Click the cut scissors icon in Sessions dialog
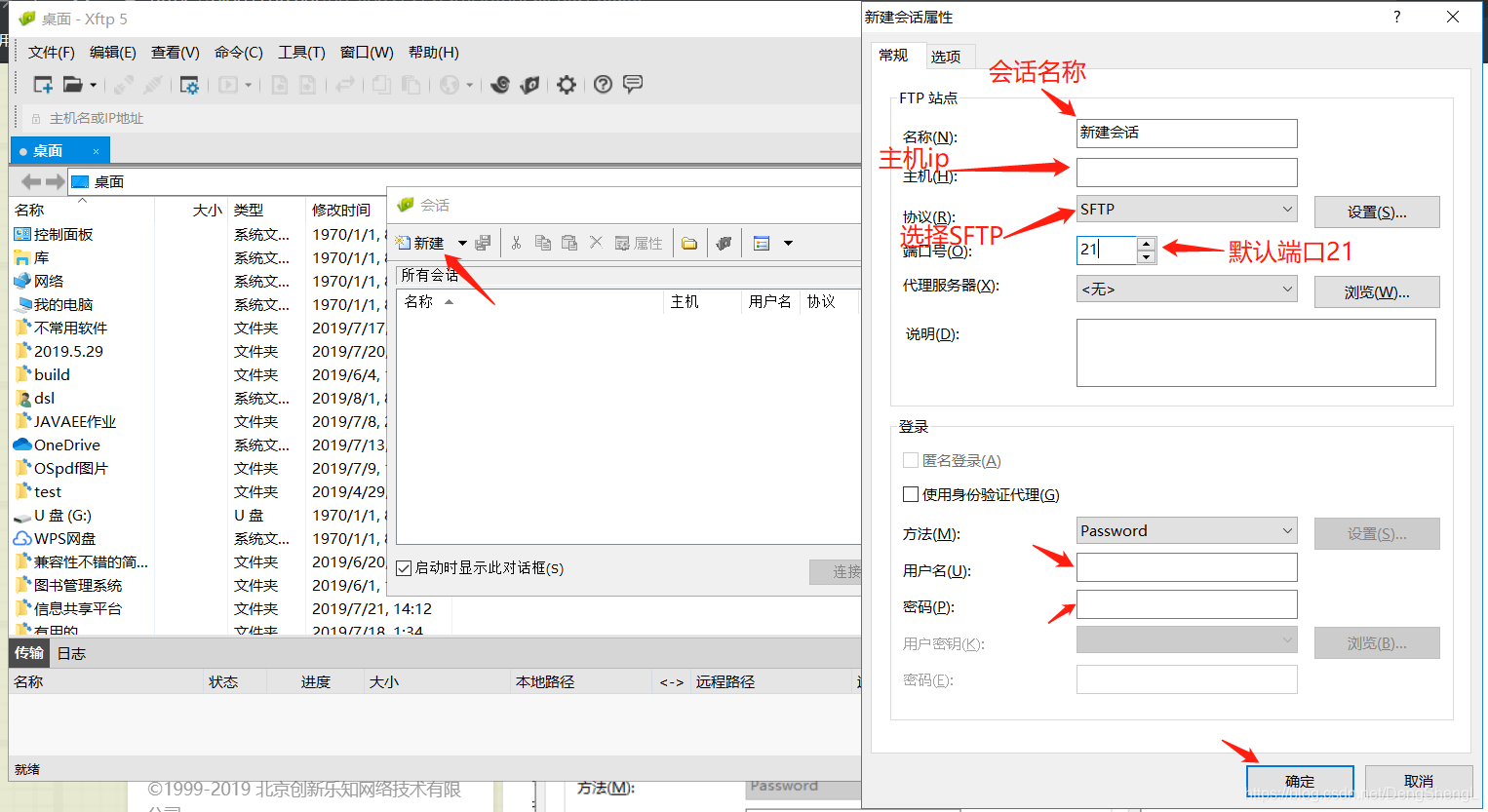 click(x=516, y=243)
